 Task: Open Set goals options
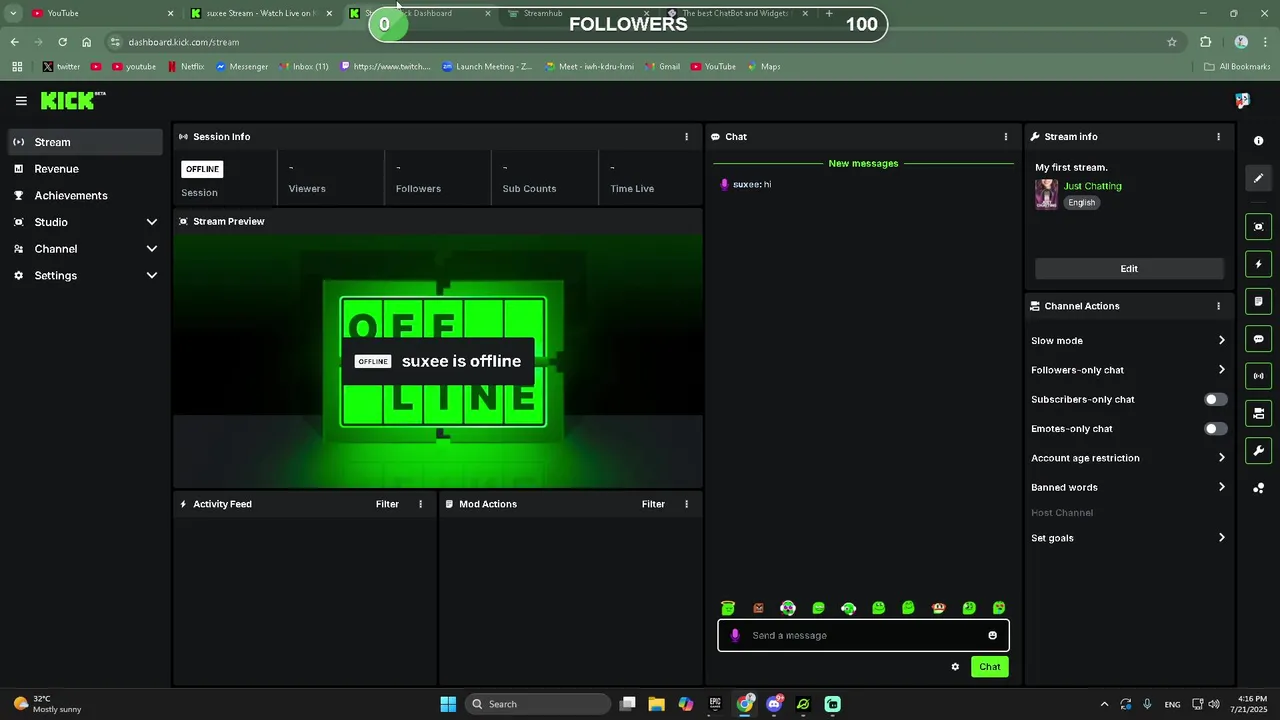click(1128, 538)
